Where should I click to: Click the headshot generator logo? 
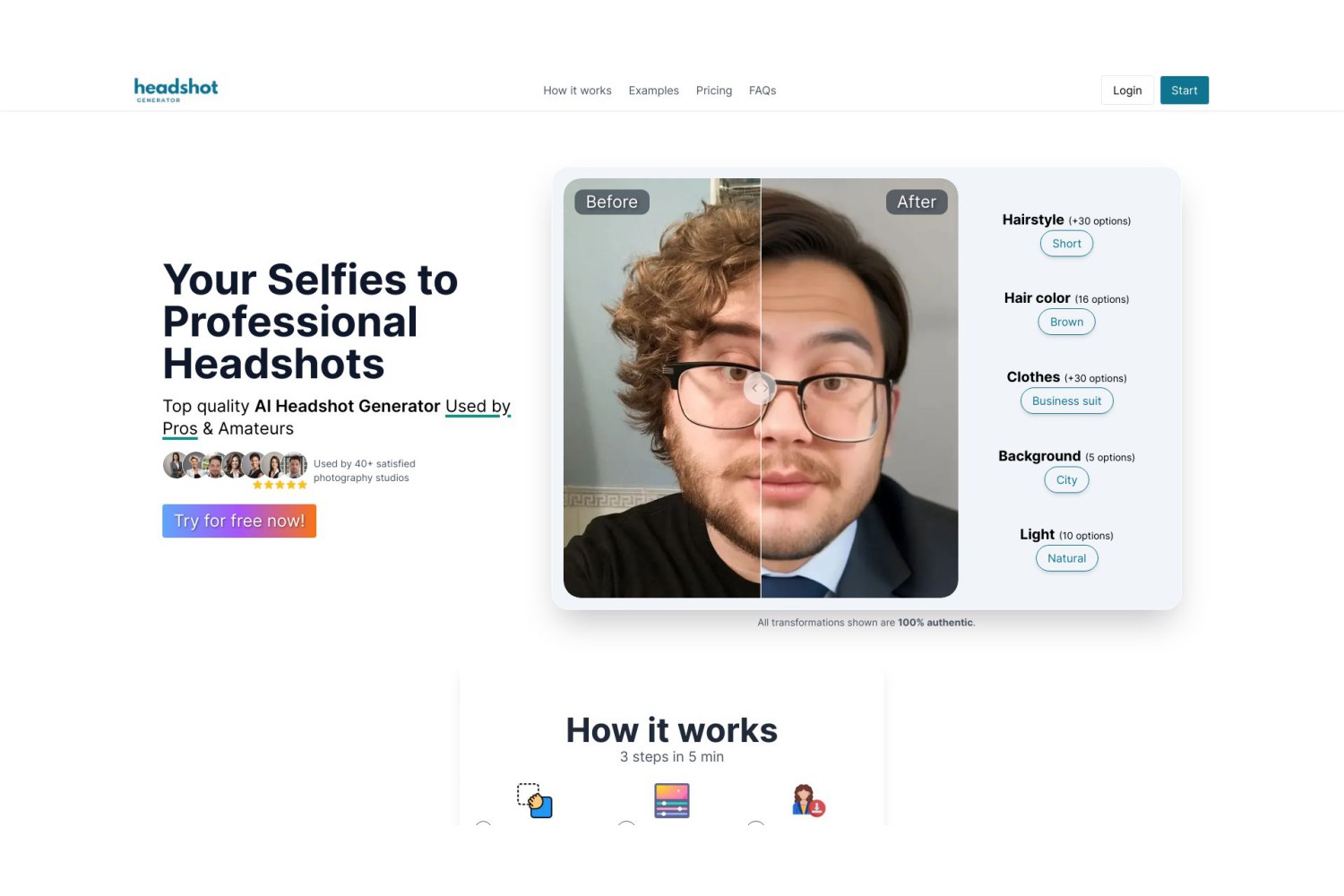point(176,90)
